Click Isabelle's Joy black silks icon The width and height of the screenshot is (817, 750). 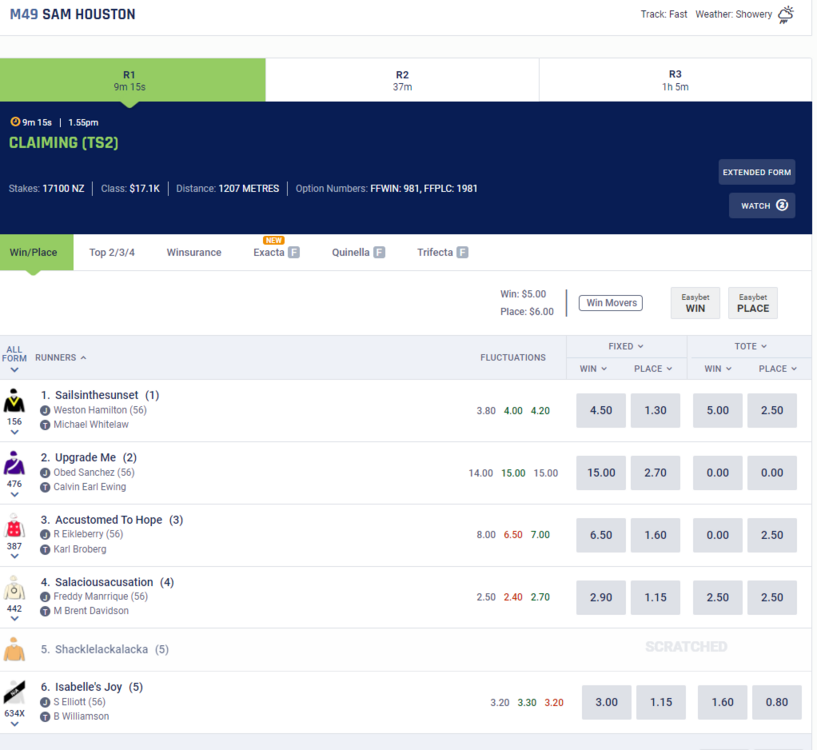tap(14, 692)
